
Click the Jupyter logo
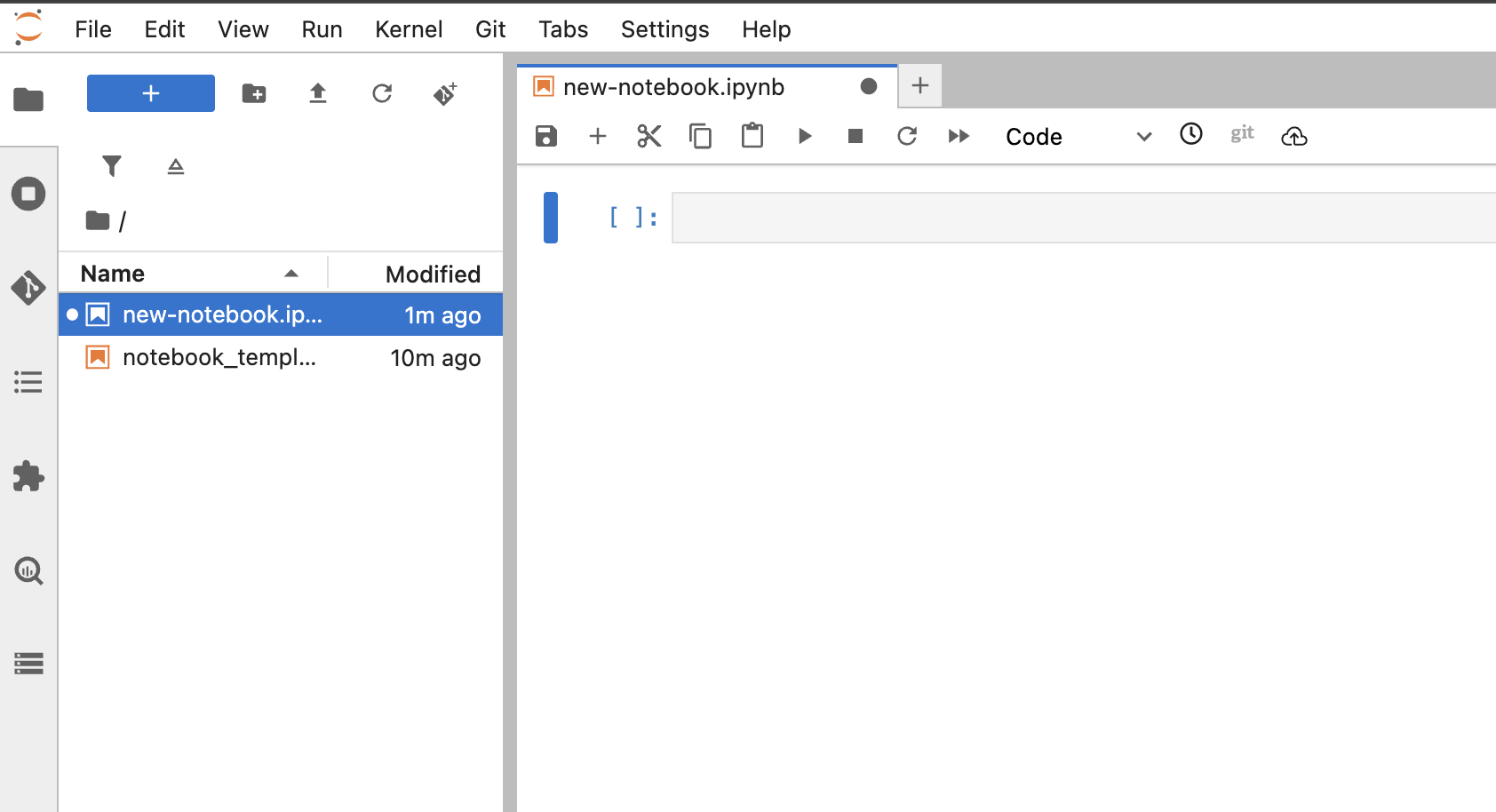click(x=28, y=28)
